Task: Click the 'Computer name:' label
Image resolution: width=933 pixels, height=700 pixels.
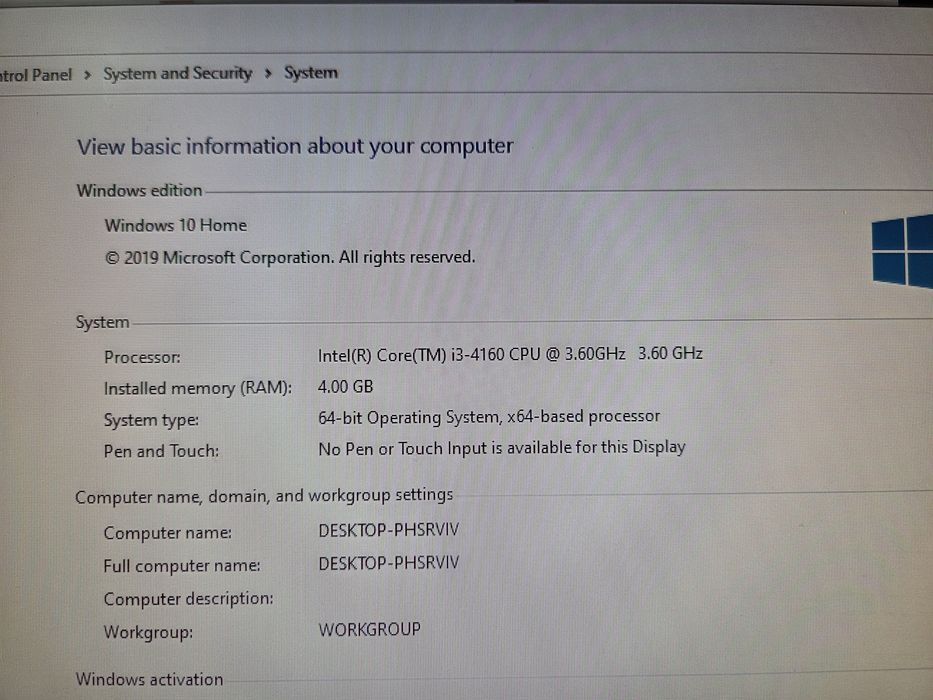Action: (168, 533)
